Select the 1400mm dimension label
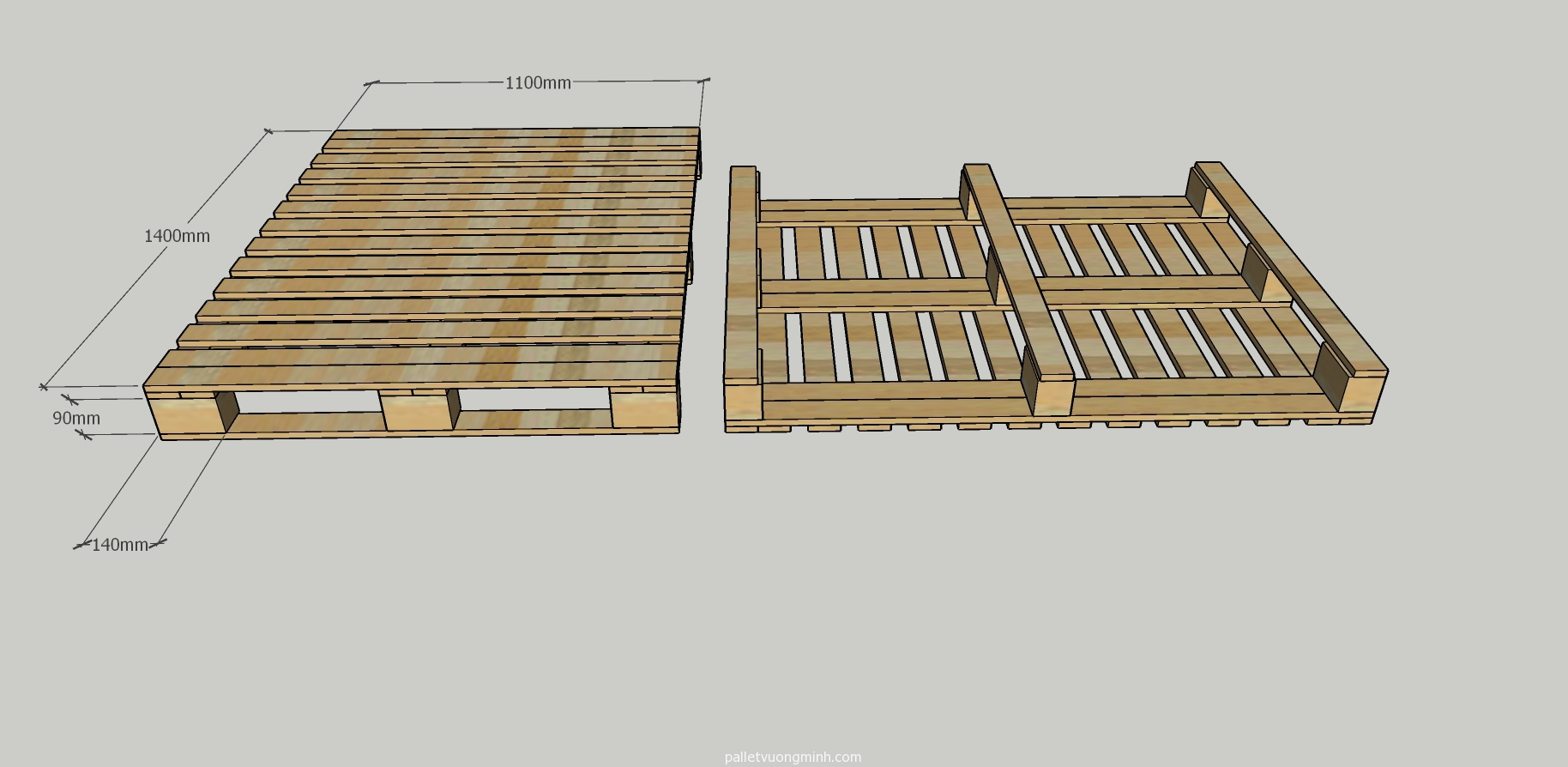Screen dimensions: 1568x767 (177, 236)
